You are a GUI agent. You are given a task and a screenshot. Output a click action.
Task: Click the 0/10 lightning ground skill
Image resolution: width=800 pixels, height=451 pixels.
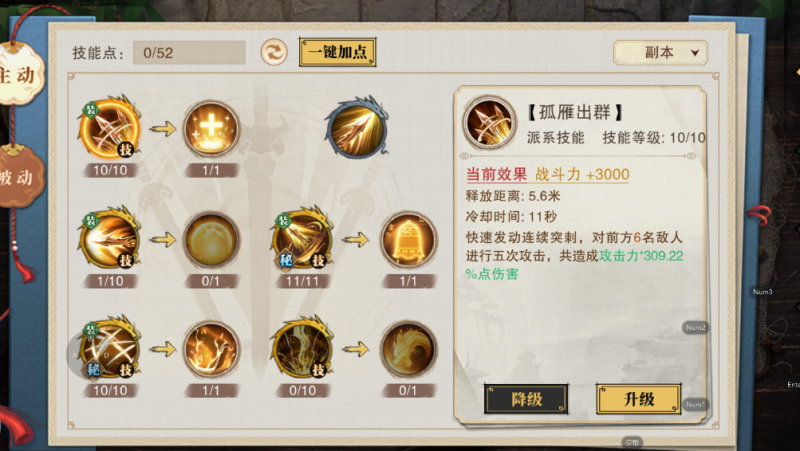(x=303, y=348)
